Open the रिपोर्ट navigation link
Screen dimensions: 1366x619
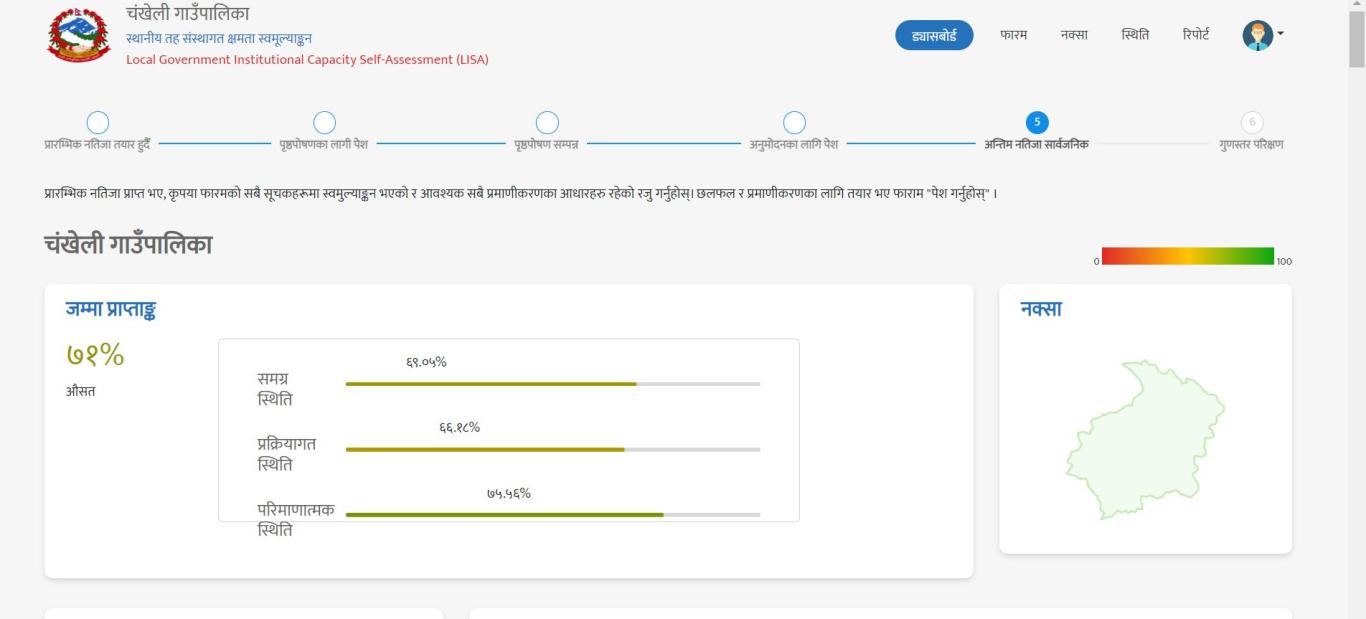click(1195, 35)
